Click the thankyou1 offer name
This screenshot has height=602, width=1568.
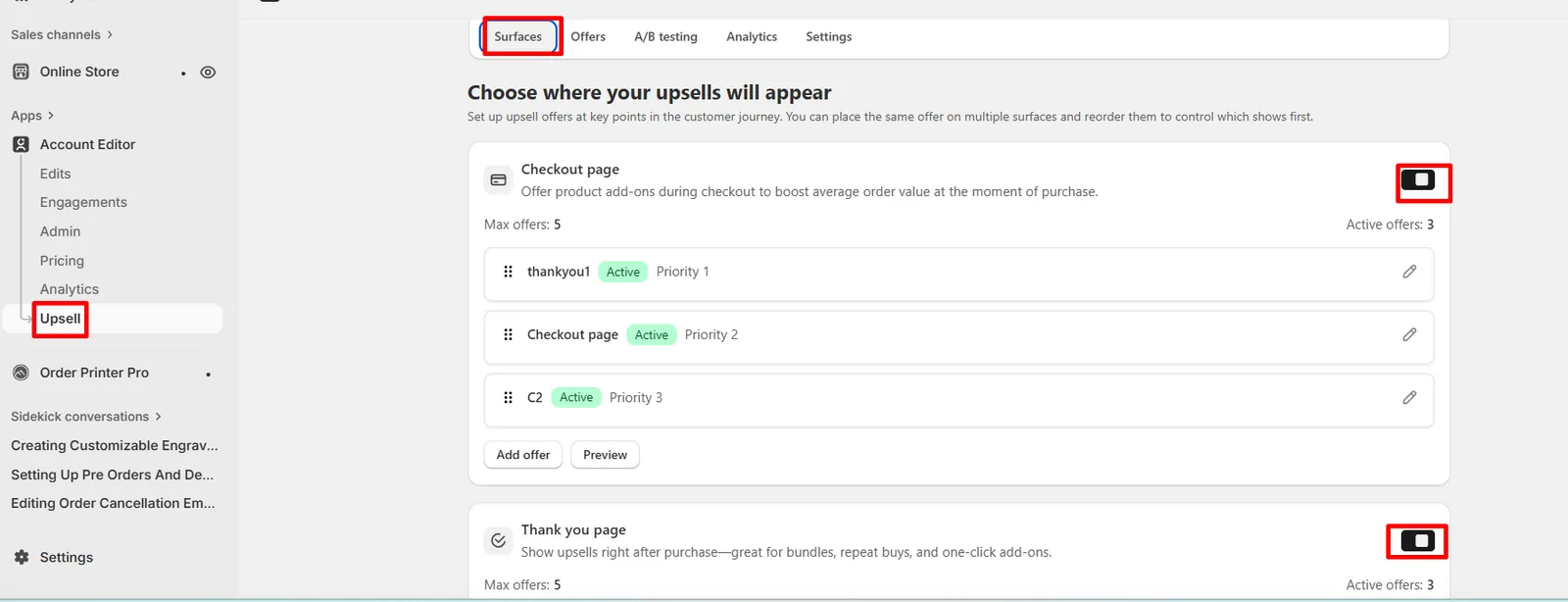(559, 272)
